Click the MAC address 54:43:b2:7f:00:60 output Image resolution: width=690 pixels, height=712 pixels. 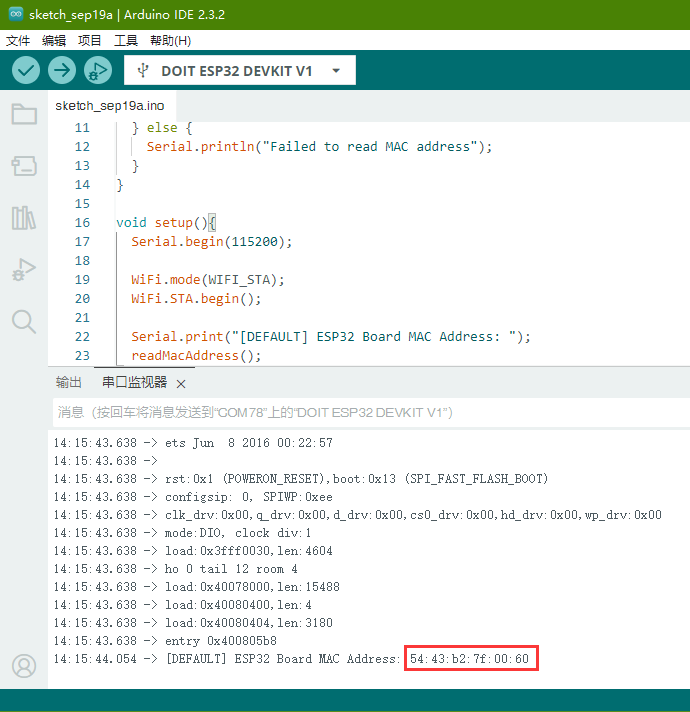coord(469,658)
